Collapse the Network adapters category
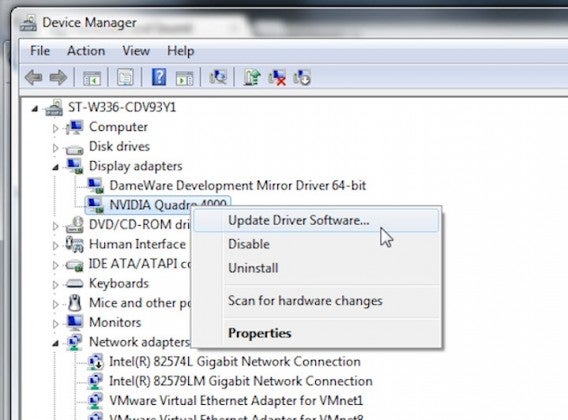 (x=55, y=343)
